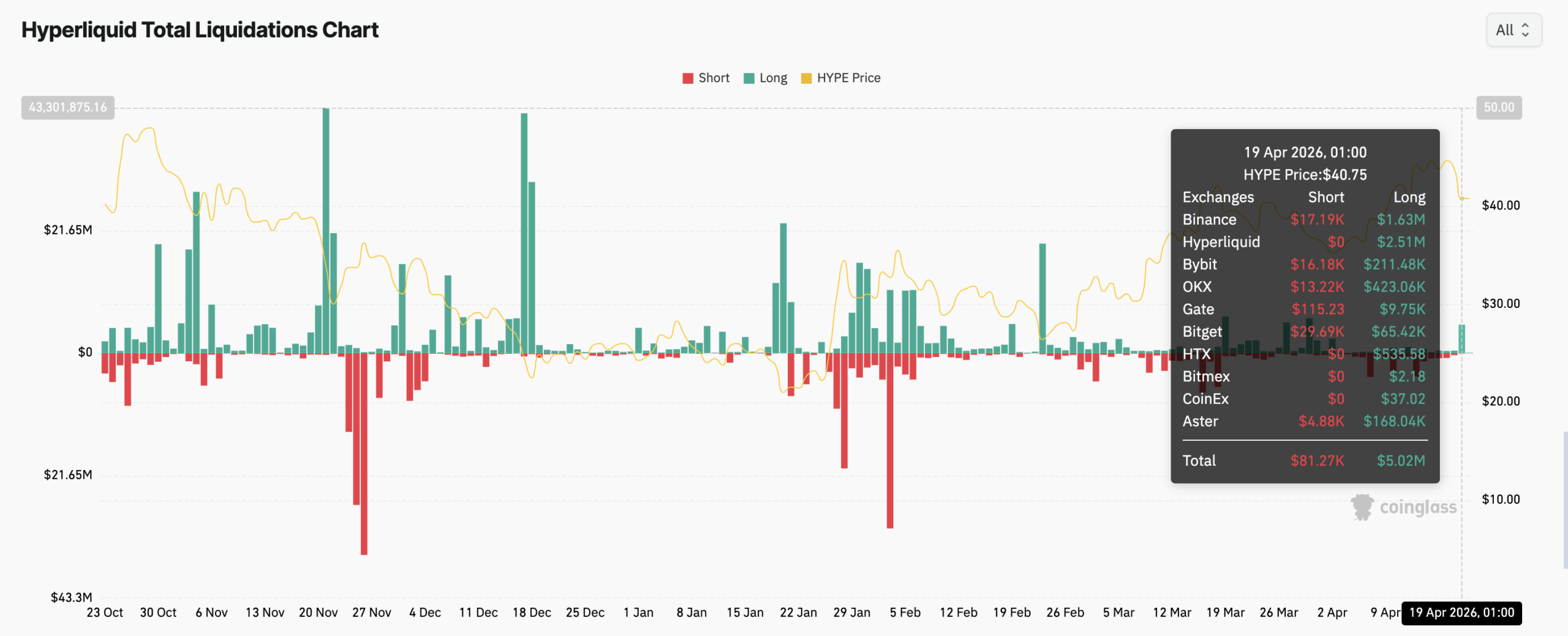The width and height of the screenshot is (1568, 636).
Task: Click the "6 Nov" date on x-axis
Action: (211, 613)
